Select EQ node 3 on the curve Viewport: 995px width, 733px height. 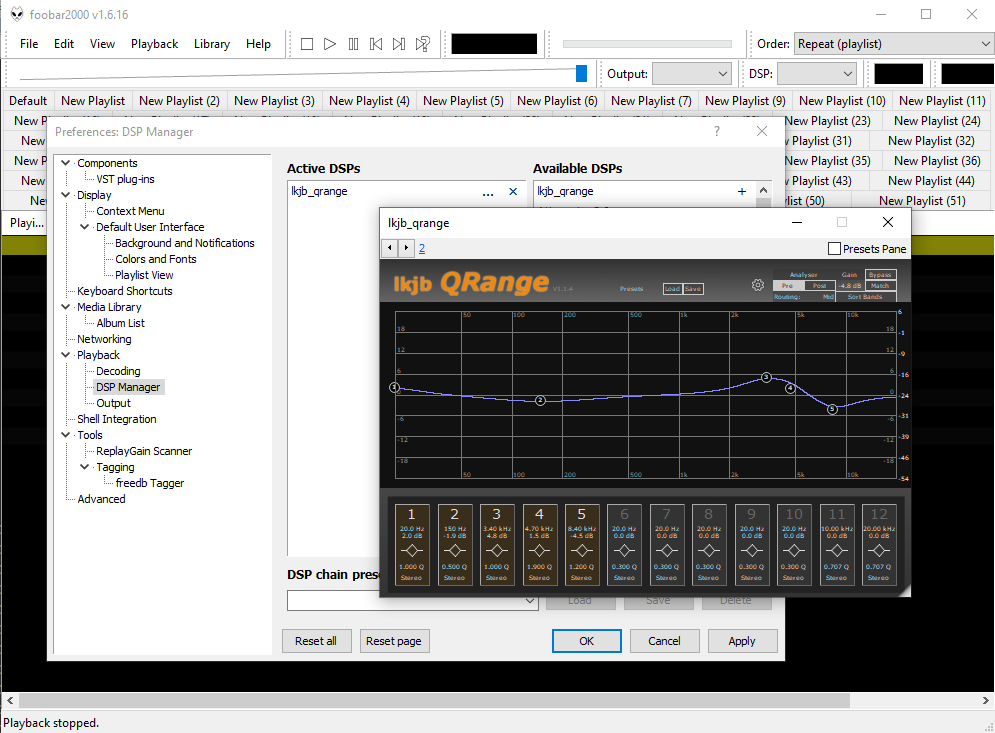[767, 378]
